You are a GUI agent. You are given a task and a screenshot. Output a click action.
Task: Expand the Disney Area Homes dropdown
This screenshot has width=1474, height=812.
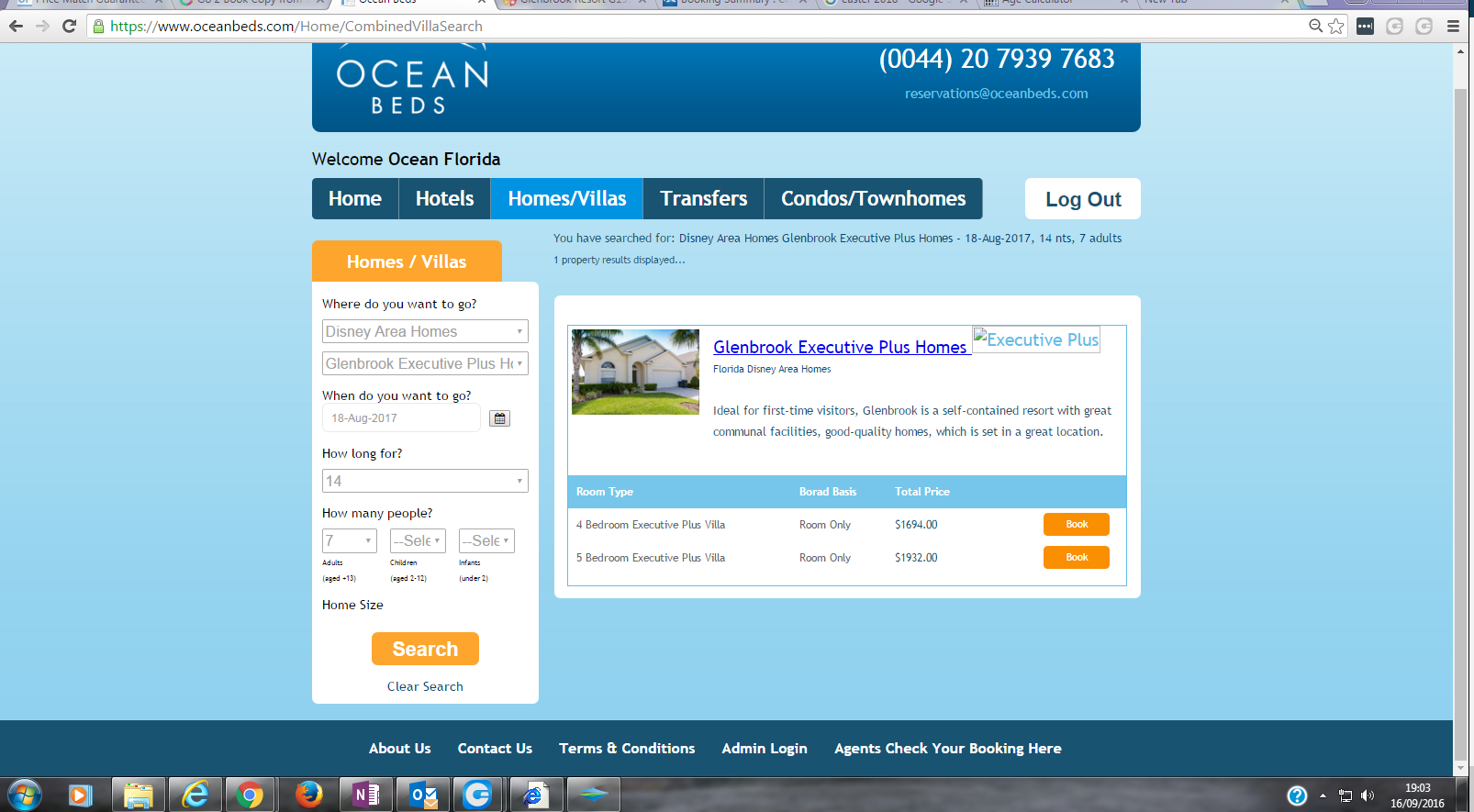425,331
